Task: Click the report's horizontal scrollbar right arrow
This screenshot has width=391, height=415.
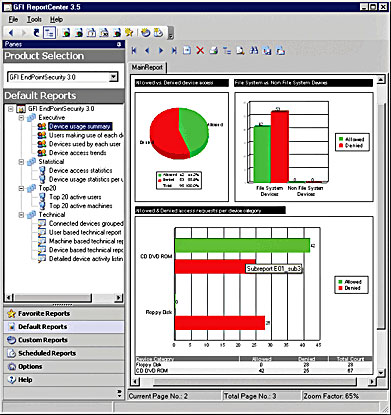Action: 372,381
